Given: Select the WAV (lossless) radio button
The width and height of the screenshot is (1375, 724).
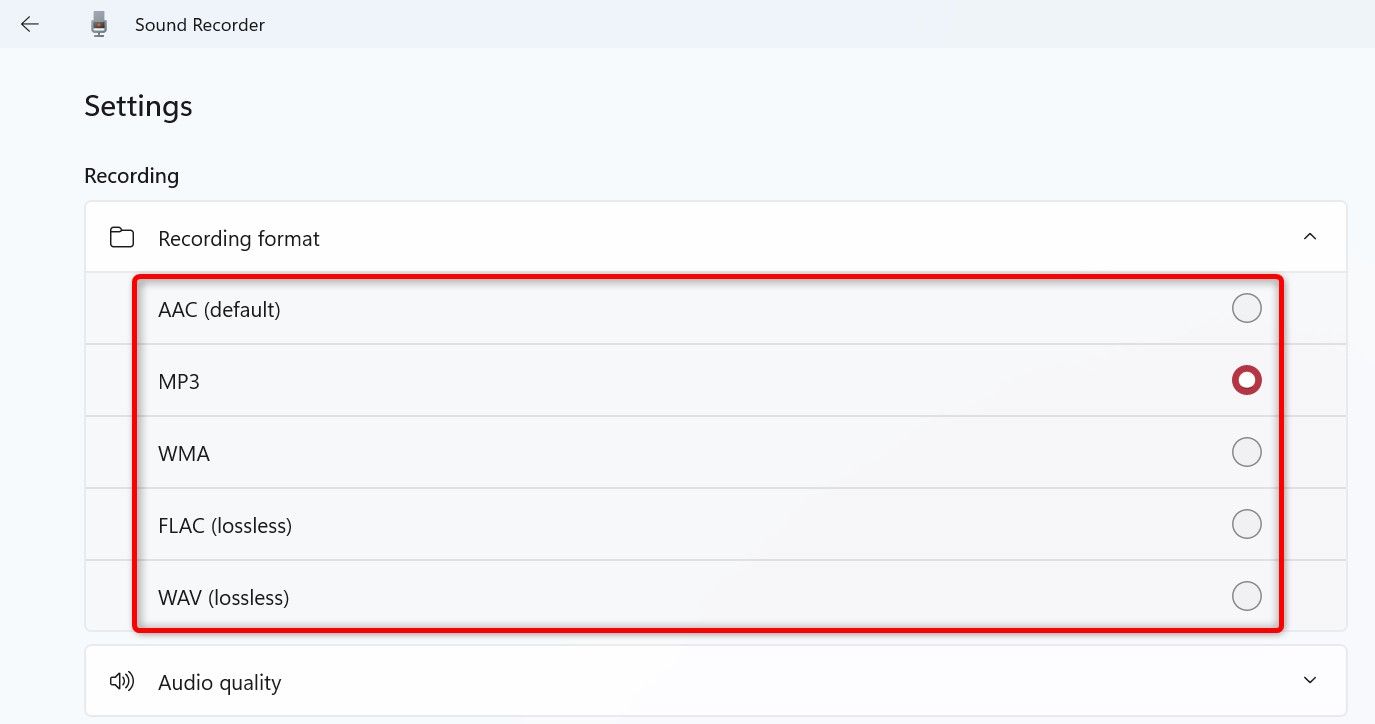Looking at the screenshot, I should pyautogui.click(x=1246, y=596).
